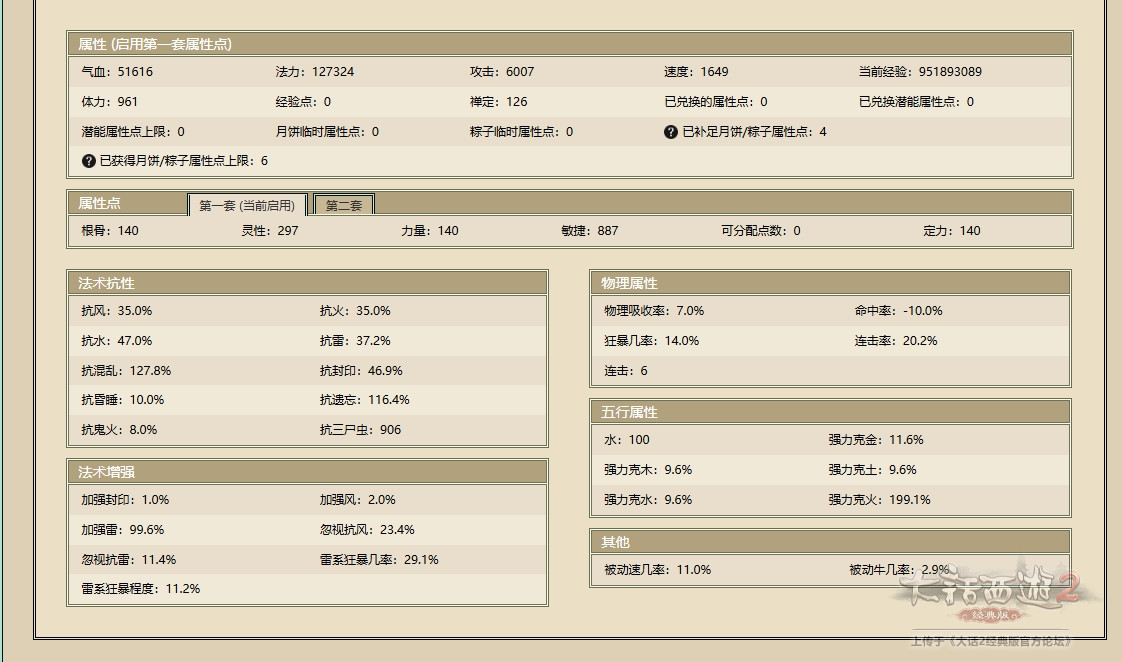
Task: Select the 法术增强 section header
Action: (x=107, y=471)
